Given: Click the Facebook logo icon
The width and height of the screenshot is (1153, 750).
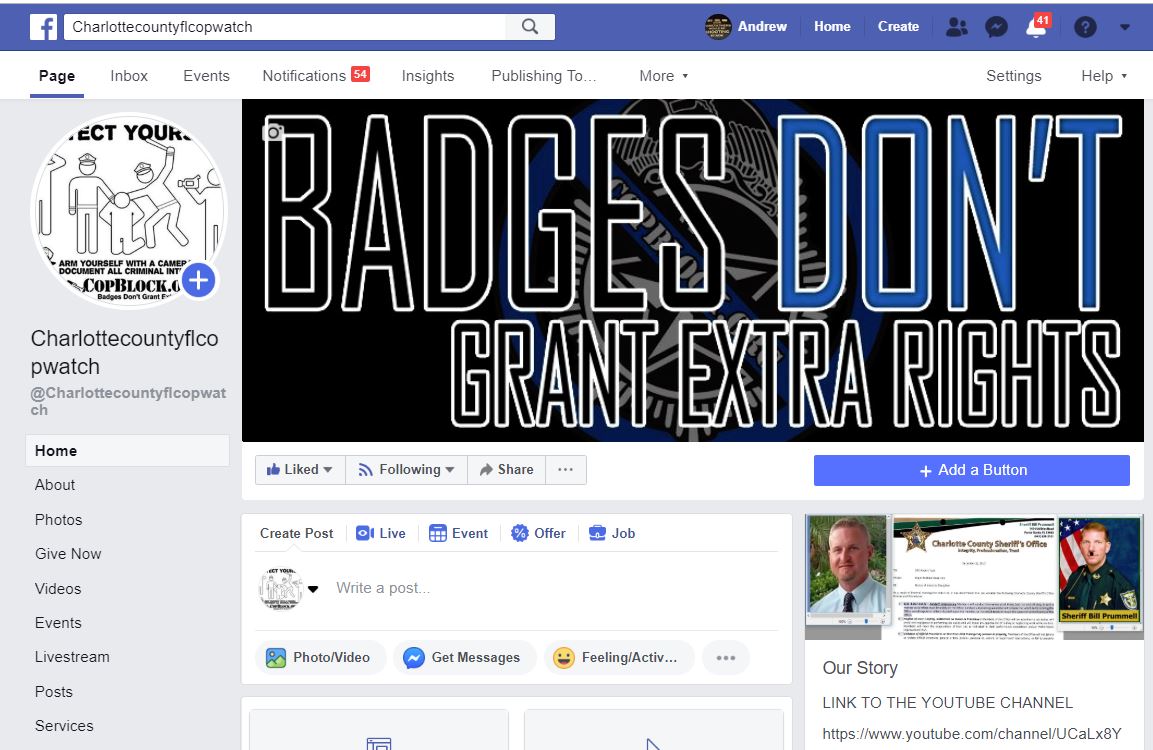Looking at the screenshot, I should (x=43, y=27).
